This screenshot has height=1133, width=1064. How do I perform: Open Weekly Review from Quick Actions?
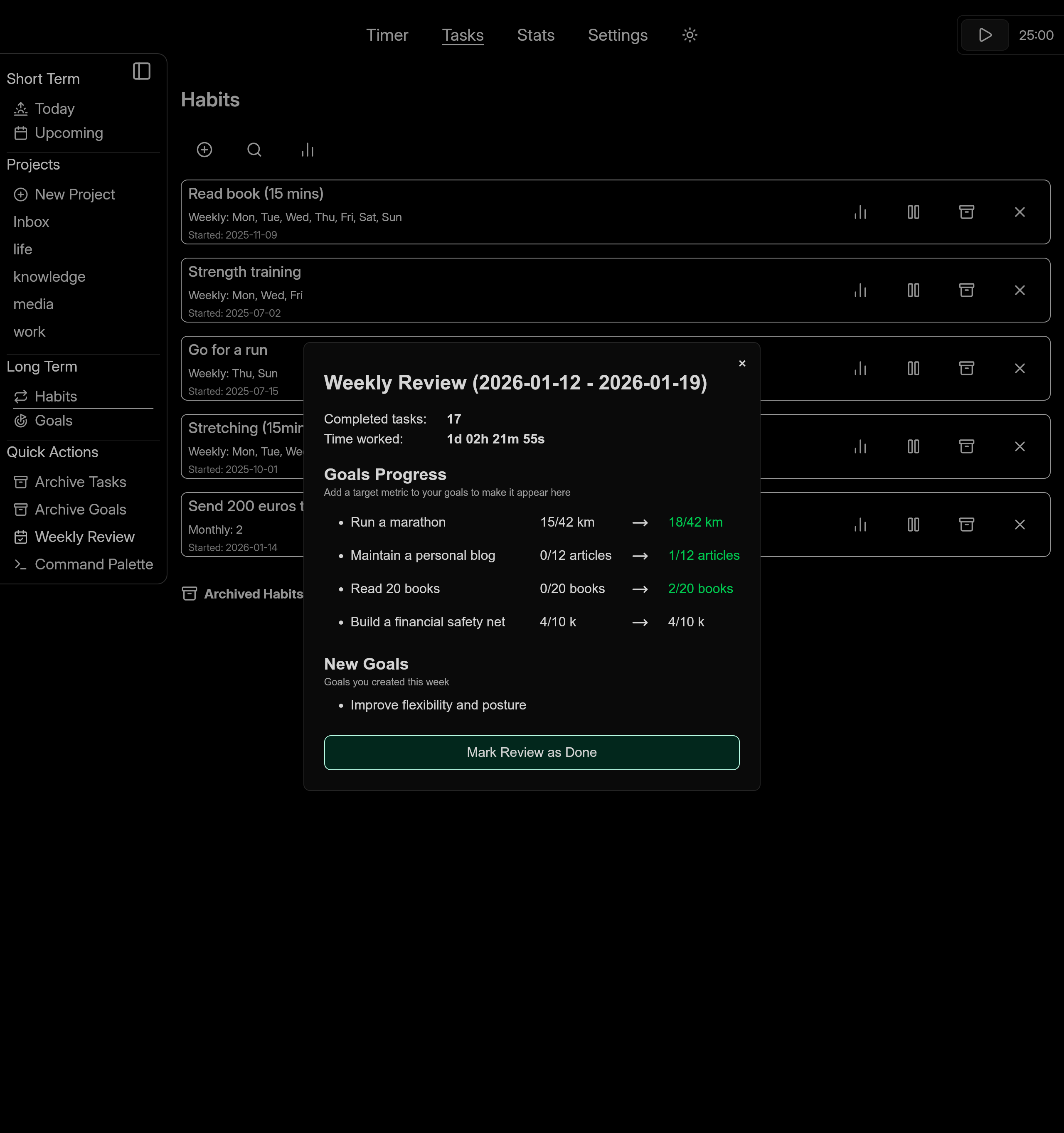[85, 536]
